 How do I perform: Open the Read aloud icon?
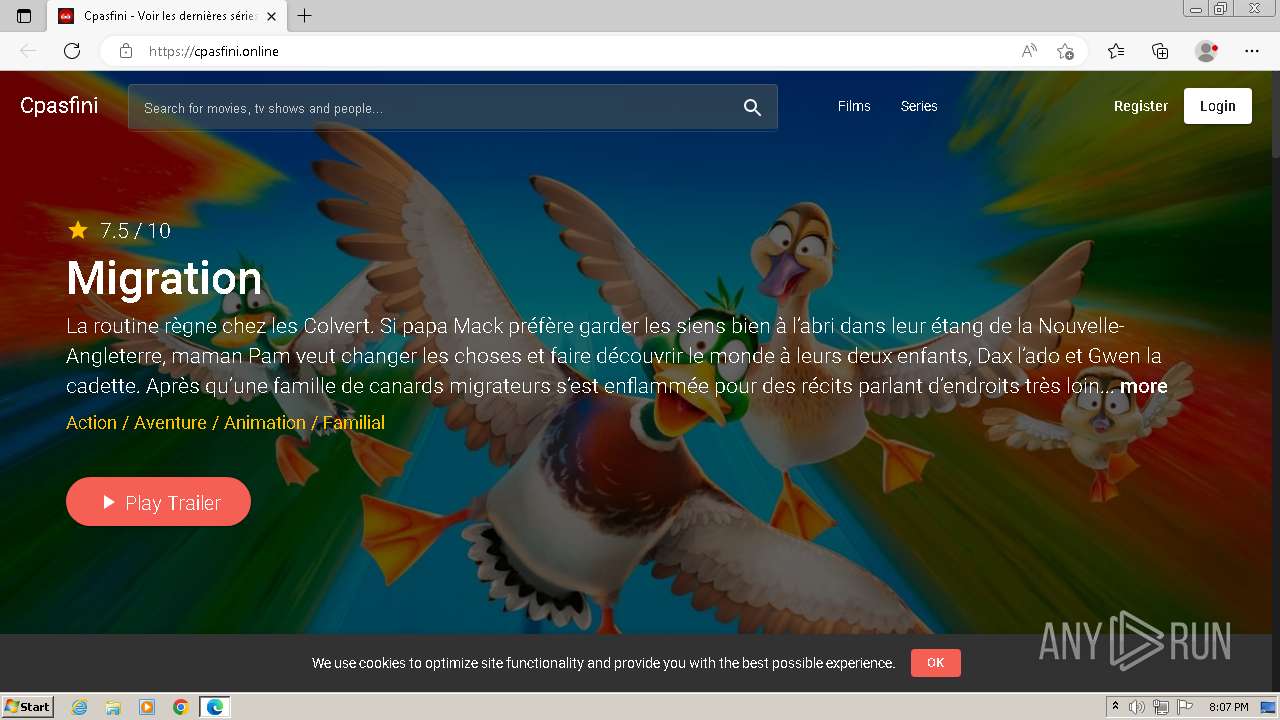(1029, 51)
